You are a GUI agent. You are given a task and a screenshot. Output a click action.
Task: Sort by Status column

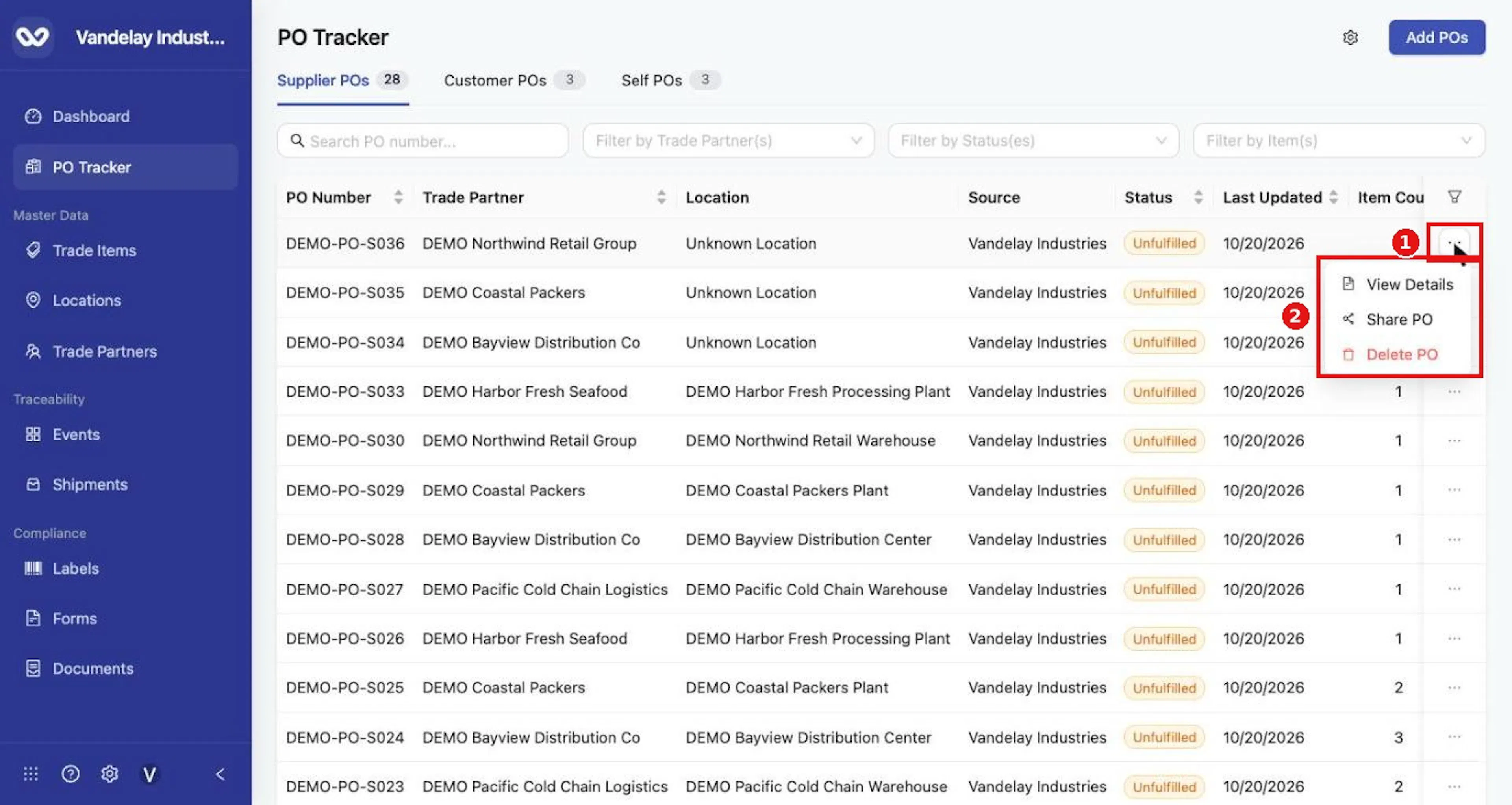tap(1199, 197)
